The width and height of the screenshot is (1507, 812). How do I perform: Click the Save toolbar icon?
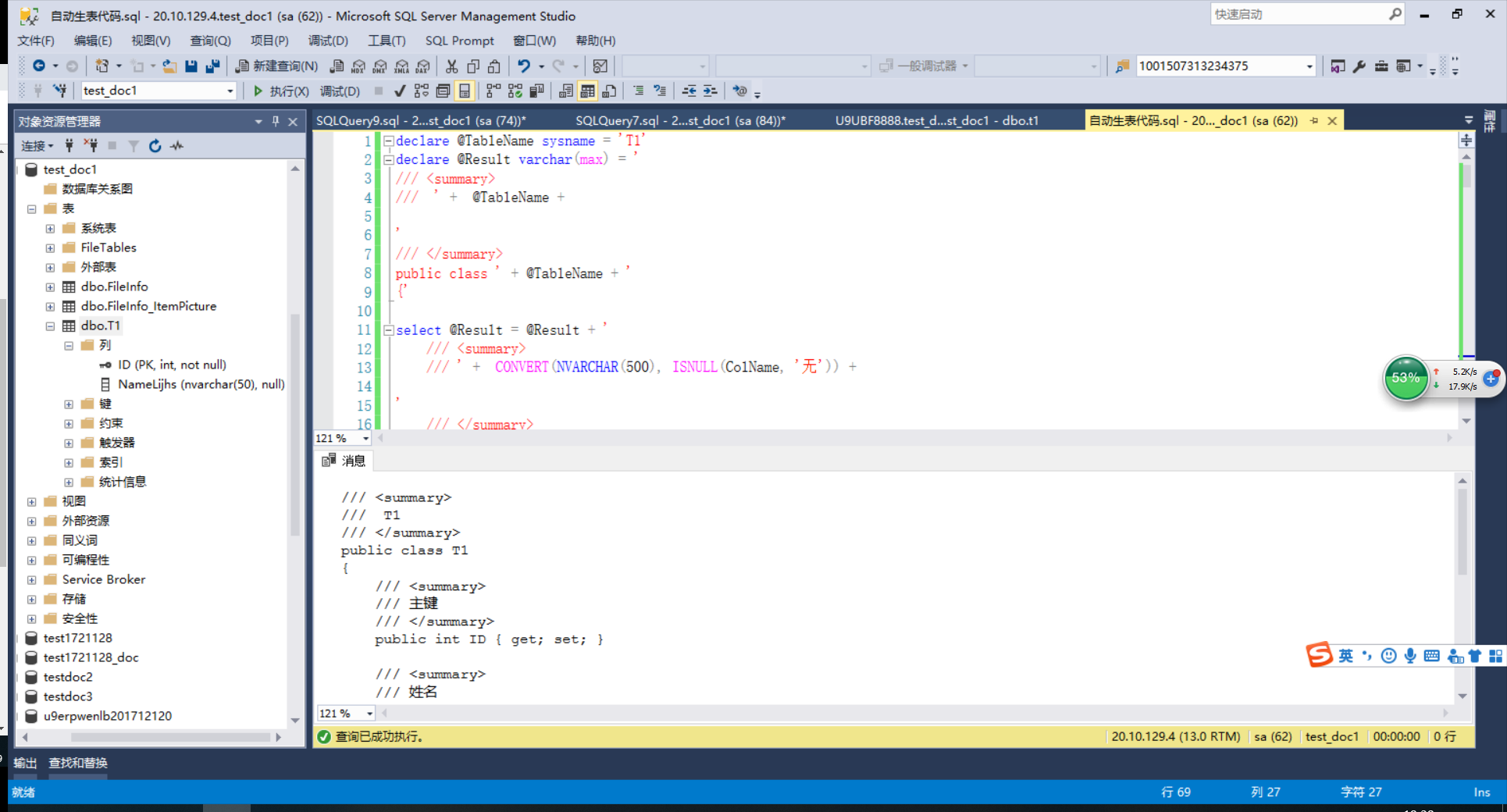(191, 66)
